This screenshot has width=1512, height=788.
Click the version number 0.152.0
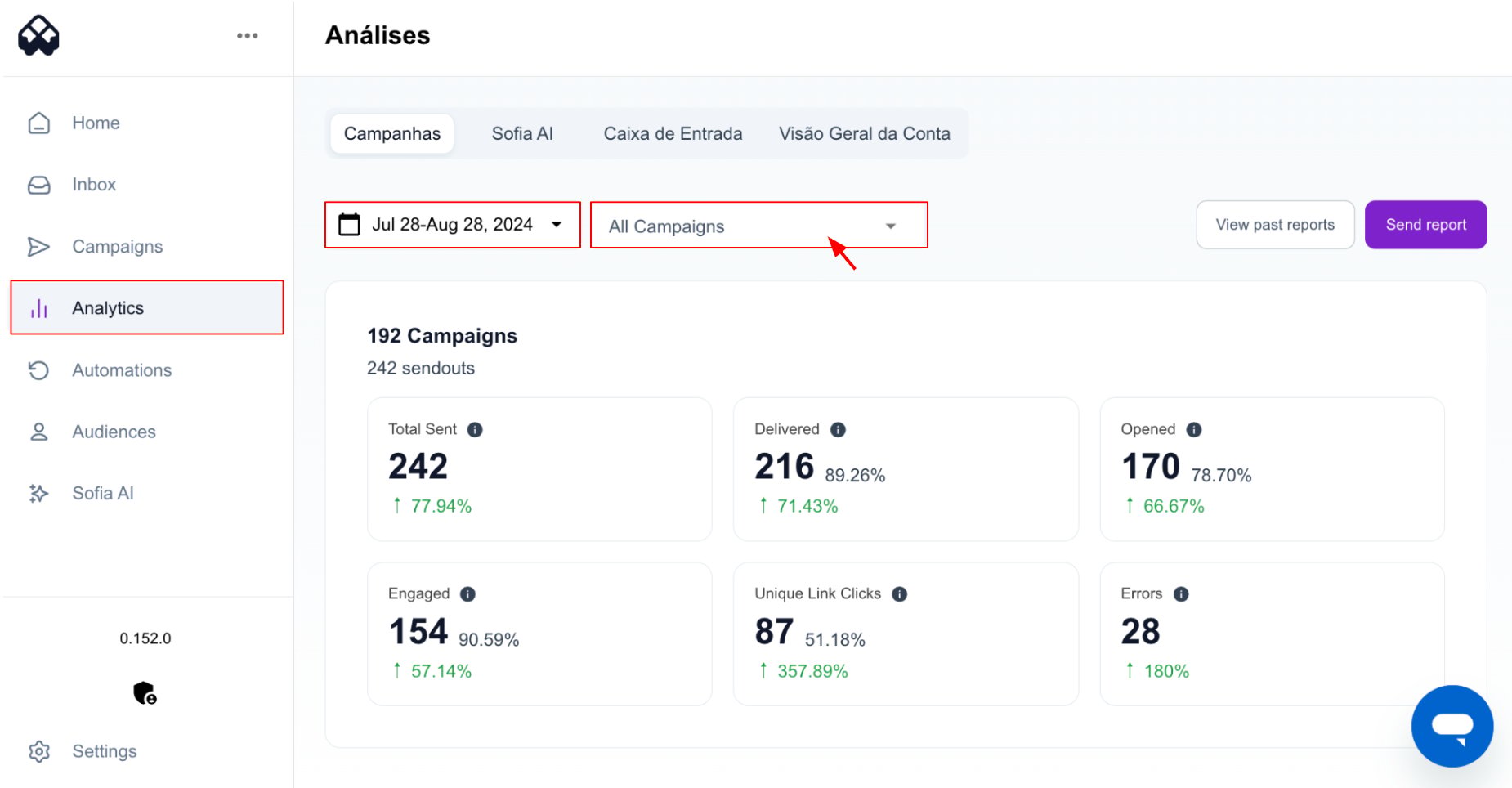pyautogui.click(x=145, y=638)
